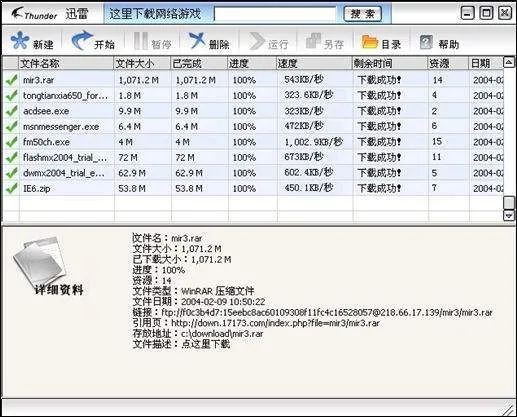Viewport: 517px width, 417px height.
Task: Click the scroll down arrow of file list
Action: coord(509,216)
